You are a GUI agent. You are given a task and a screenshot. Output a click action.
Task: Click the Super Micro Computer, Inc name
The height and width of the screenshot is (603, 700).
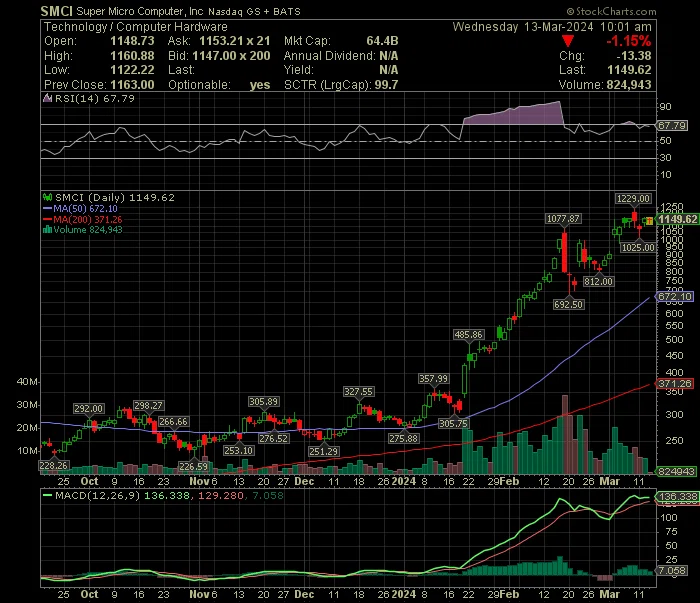(140, 11)
